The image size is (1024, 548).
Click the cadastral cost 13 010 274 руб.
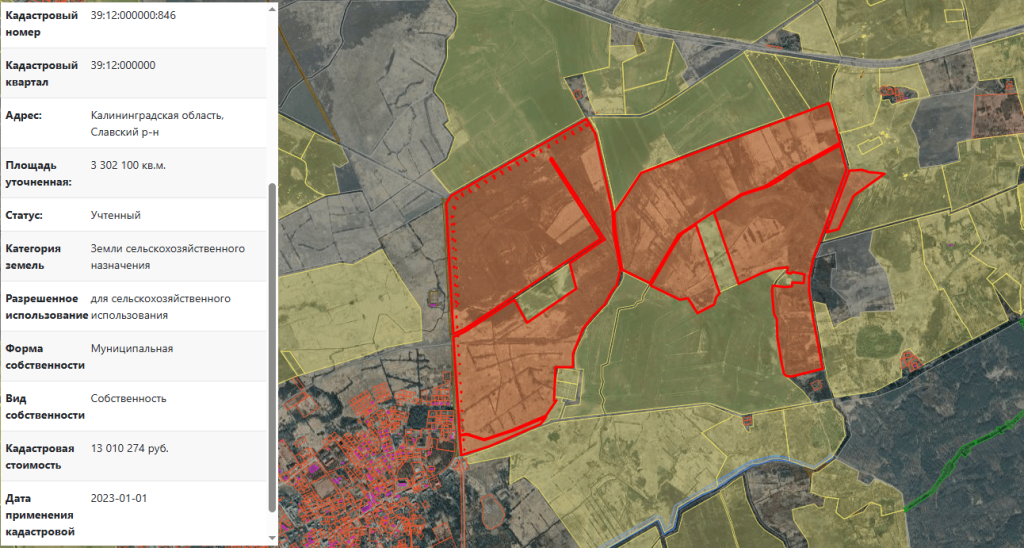(129, 448)
